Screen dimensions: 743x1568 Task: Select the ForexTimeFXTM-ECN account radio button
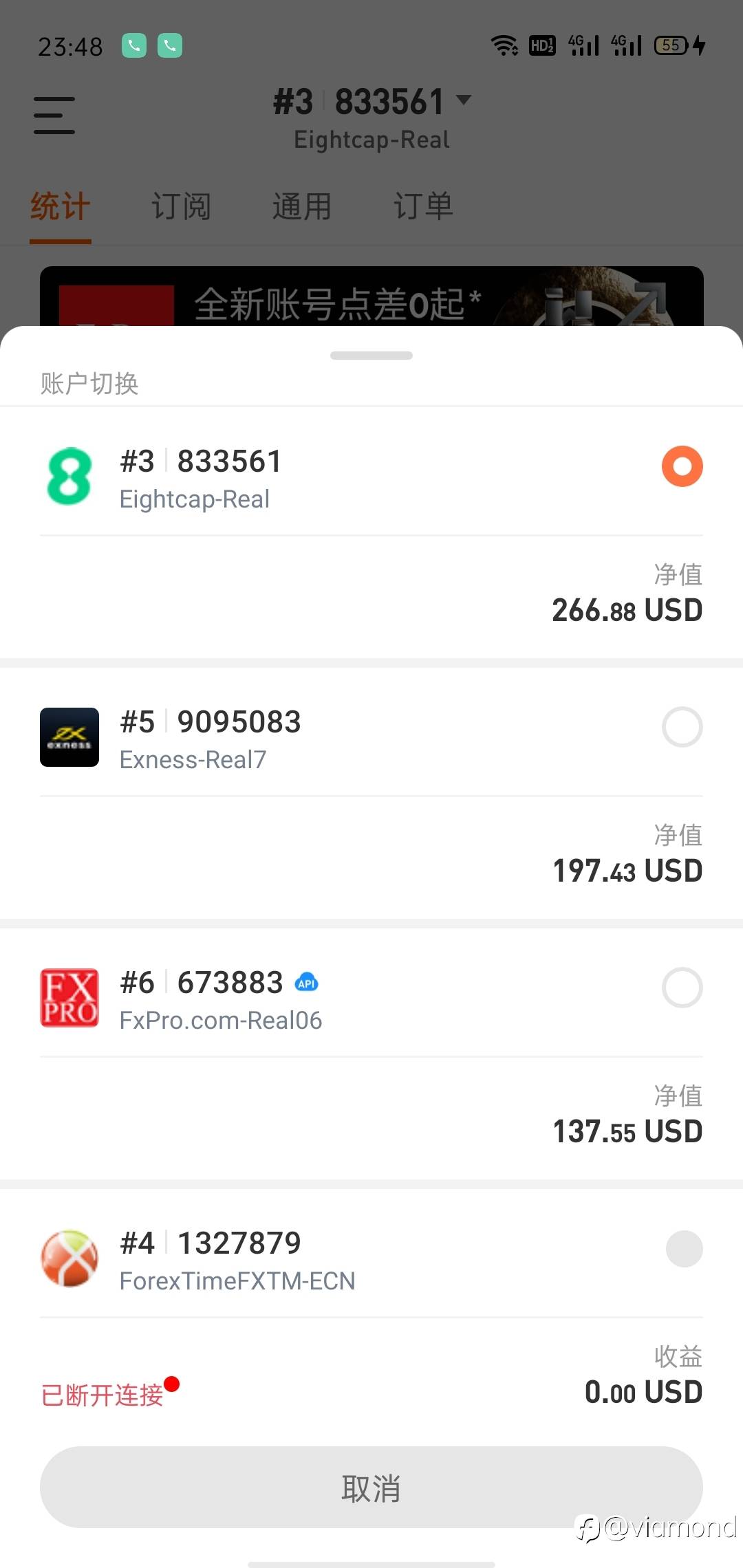(684, 1248)
